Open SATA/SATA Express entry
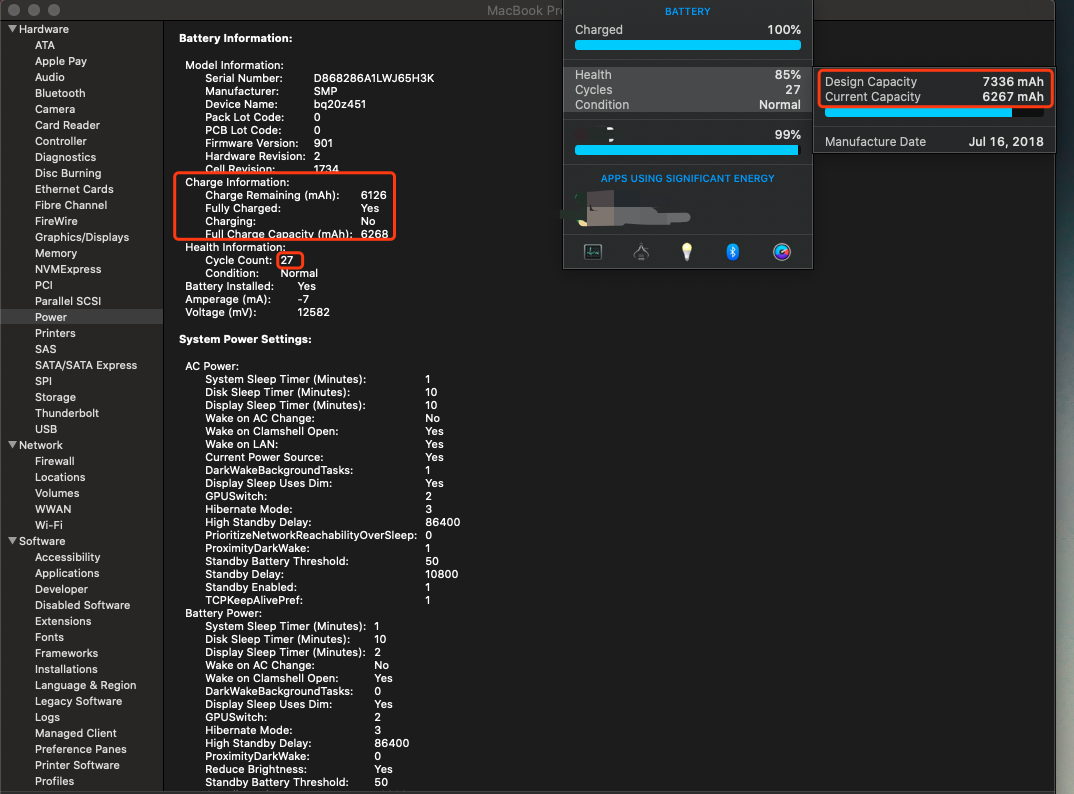This screenshot has height=794, width=1074. tap(86, 365)
